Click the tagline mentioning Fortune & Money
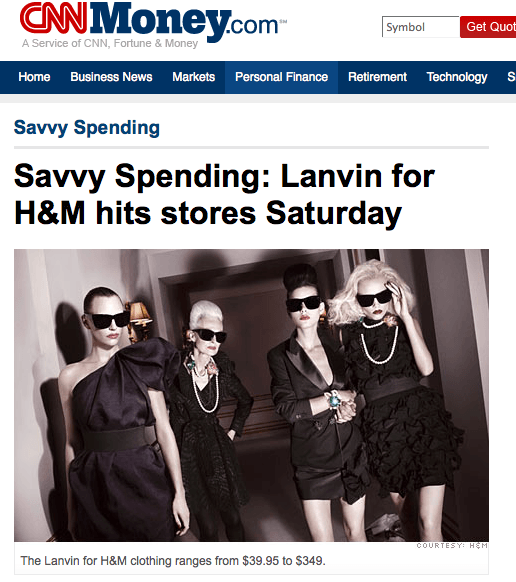Image resolution: width=516 pixels, height=582 pixels. coord(110,43)
